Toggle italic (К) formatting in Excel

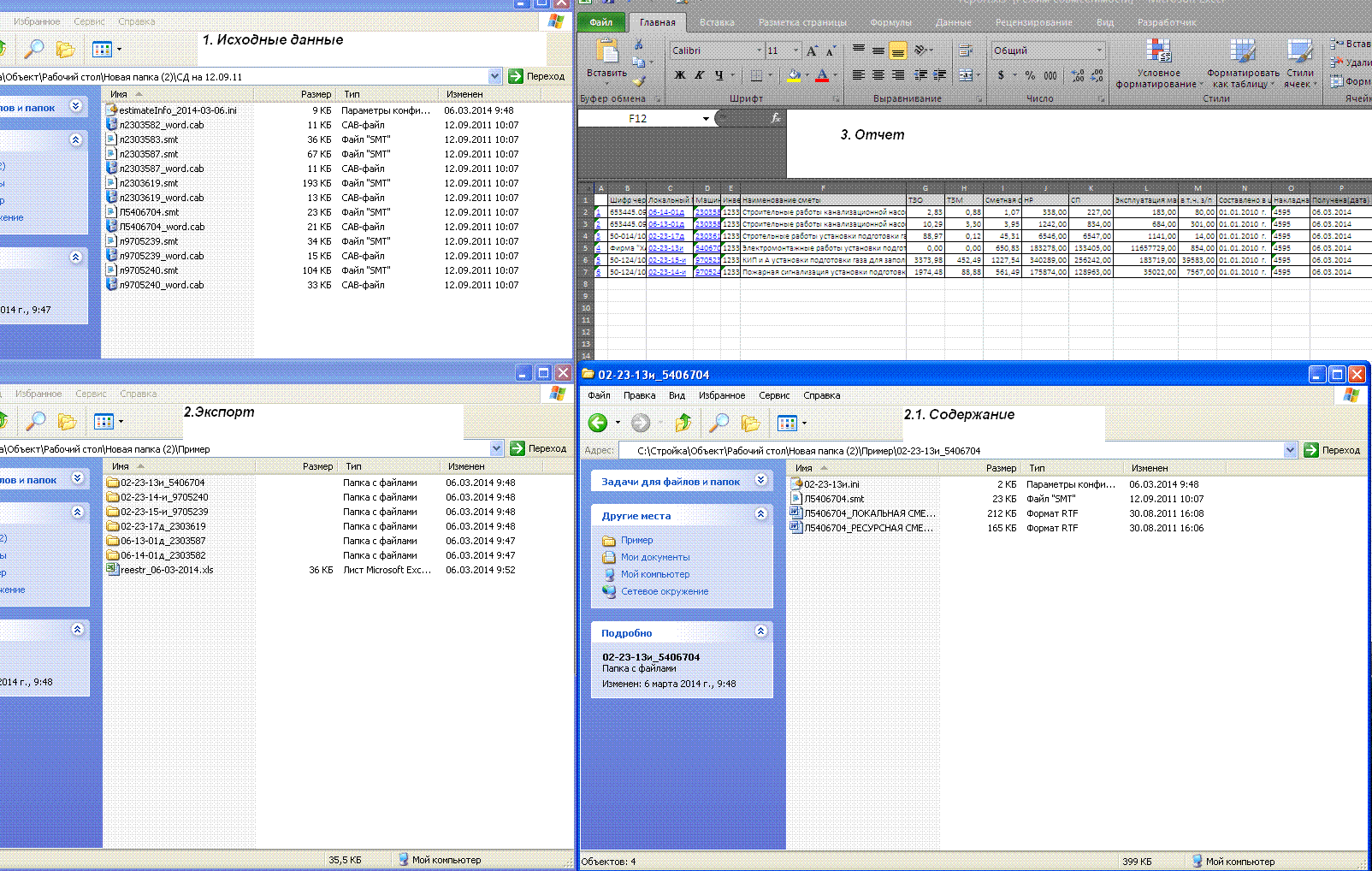pyautogui.click(x=699, y=75)
